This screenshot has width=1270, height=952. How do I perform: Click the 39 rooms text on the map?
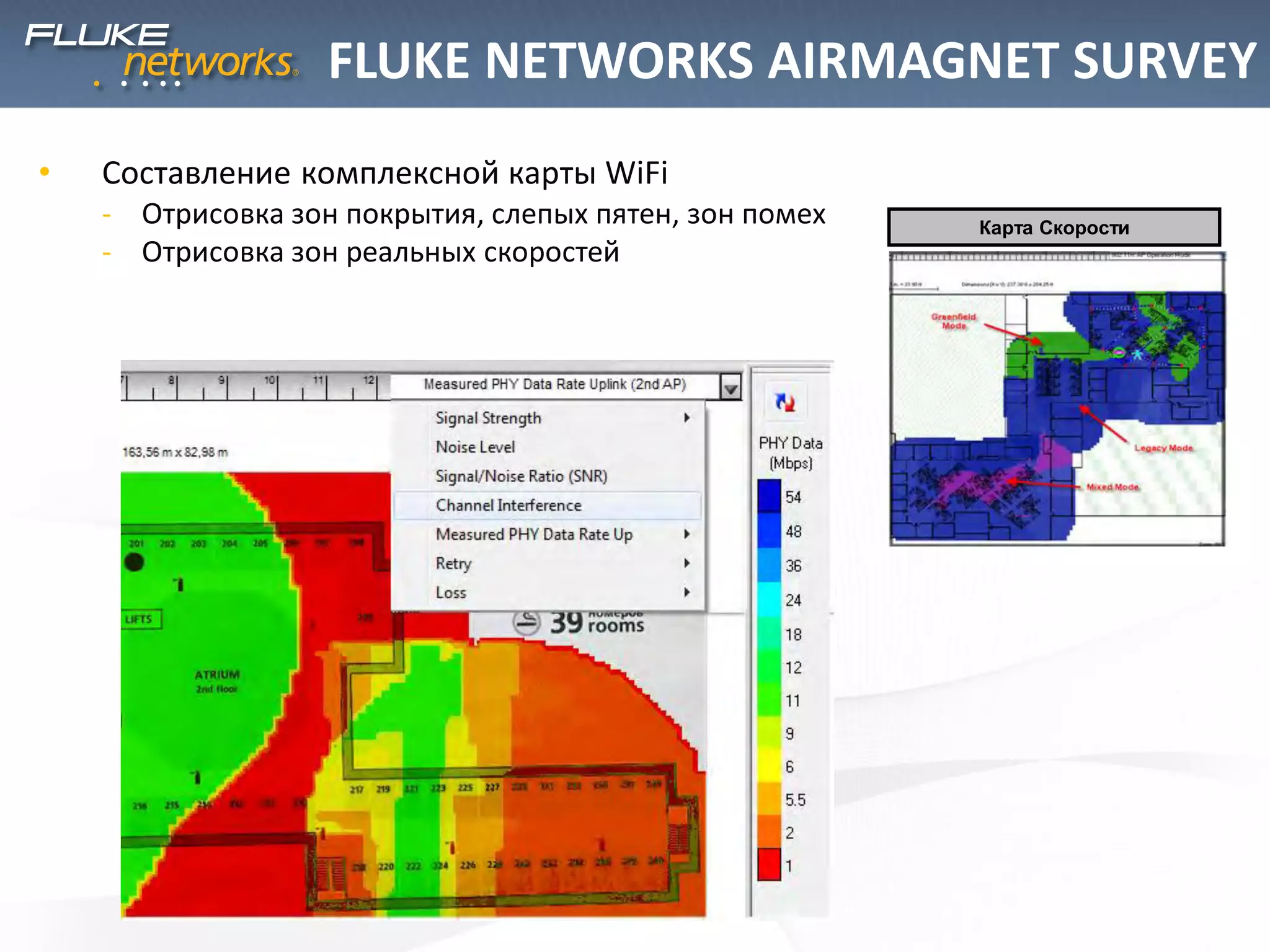(x=597, y=622)
